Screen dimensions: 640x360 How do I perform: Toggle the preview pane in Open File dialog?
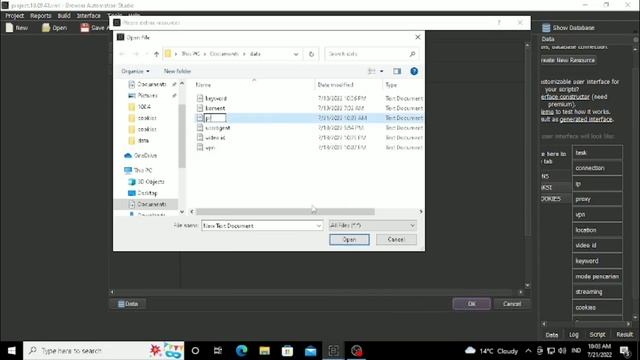(397, 71)
